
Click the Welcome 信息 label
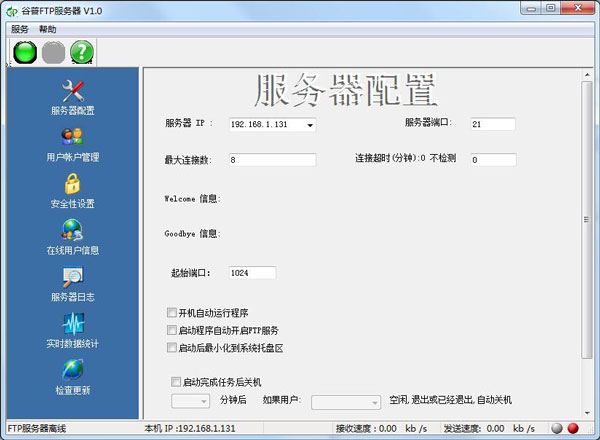coord(192,199)
